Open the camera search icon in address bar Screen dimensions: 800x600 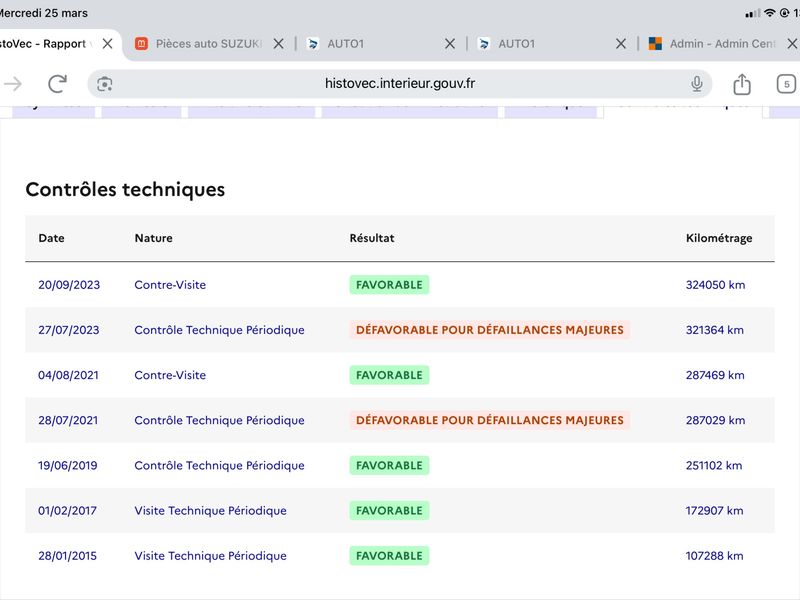(x=105, y=84)
